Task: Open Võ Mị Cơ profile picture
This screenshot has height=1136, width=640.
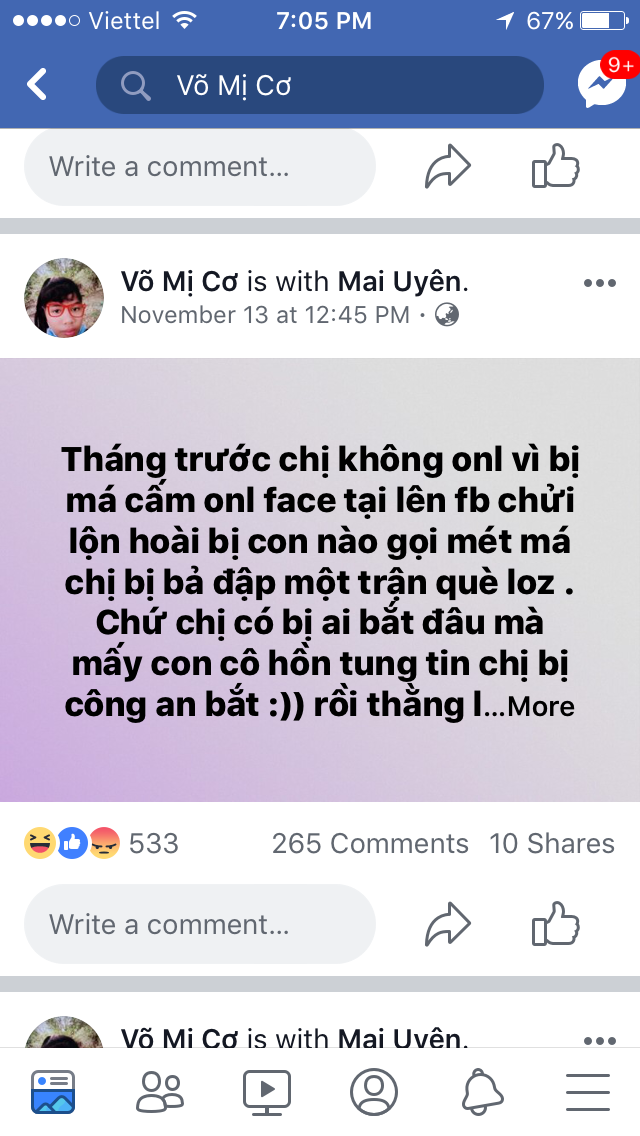Action: click(64, 298)
